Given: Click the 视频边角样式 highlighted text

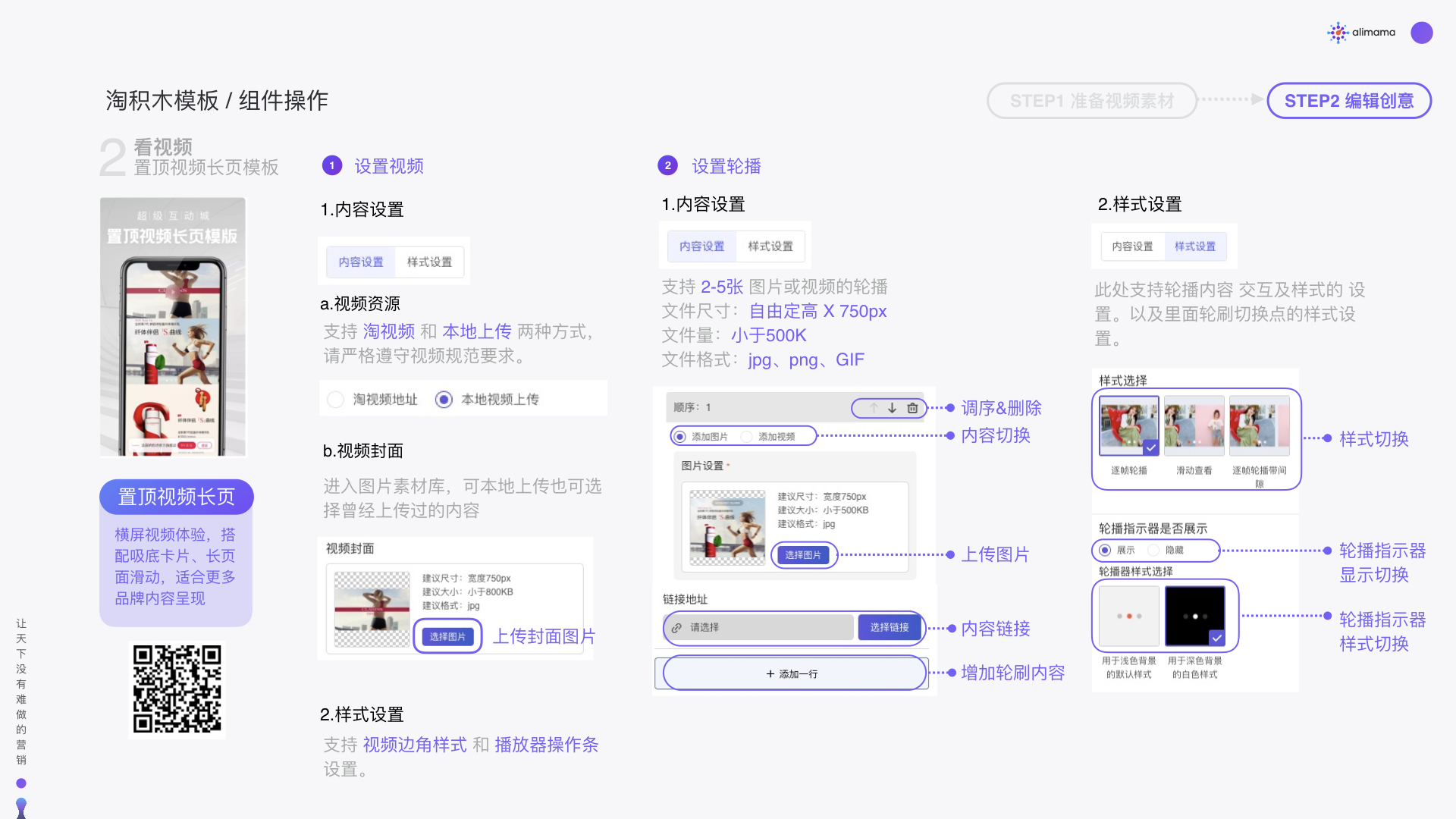Looking at the screenshot, I should [x=415, y=745].
